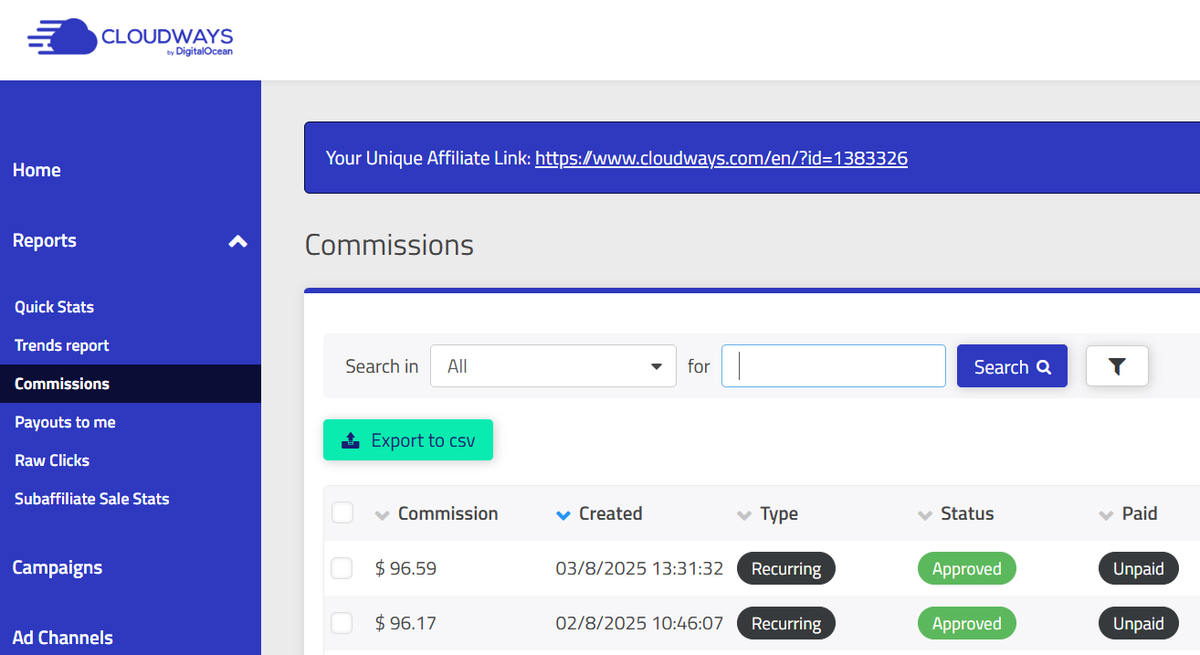Open the 'Search in' All dropdown
This screenshot has height=655, width=1200.
click(553, 366)
